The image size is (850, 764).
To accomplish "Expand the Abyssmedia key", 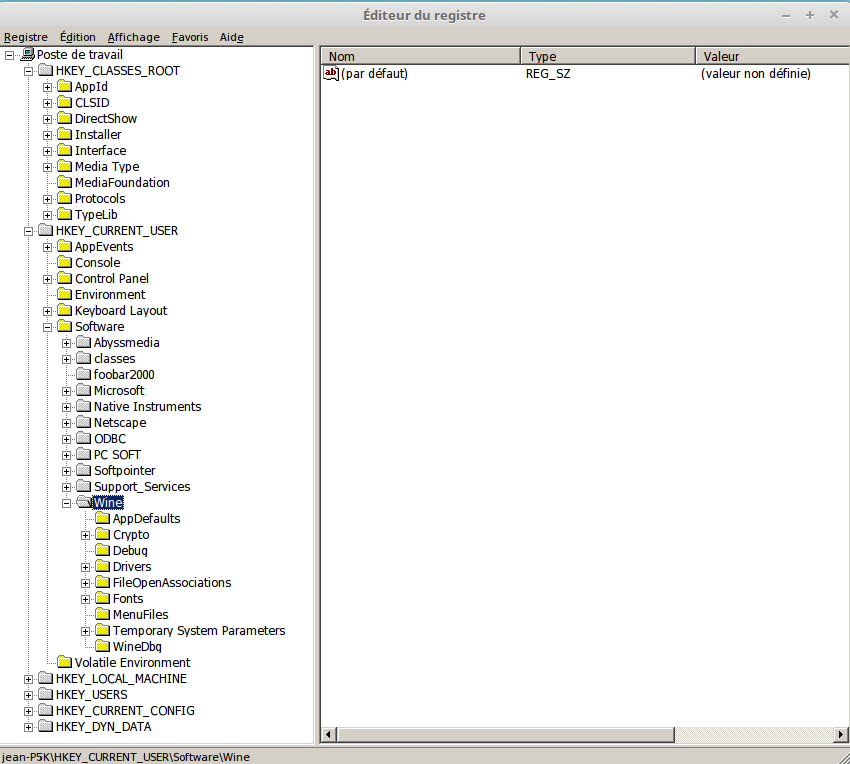I will [x=66, y=343].
